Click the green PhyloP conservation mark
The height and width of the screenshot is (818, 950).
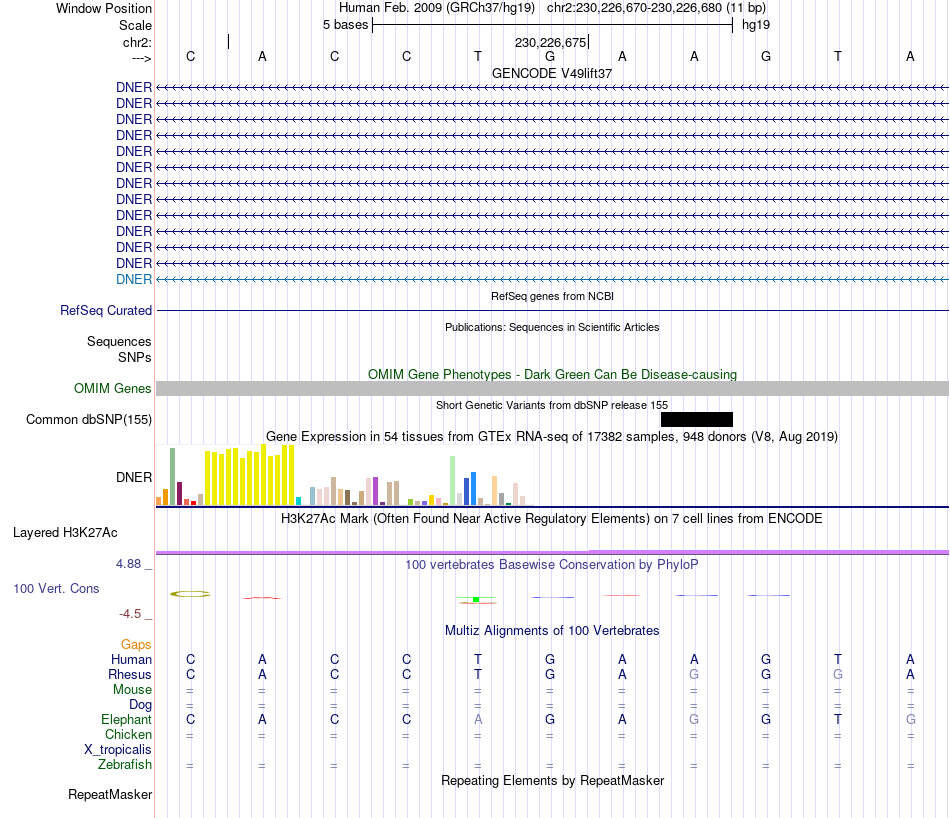[476, 599]
